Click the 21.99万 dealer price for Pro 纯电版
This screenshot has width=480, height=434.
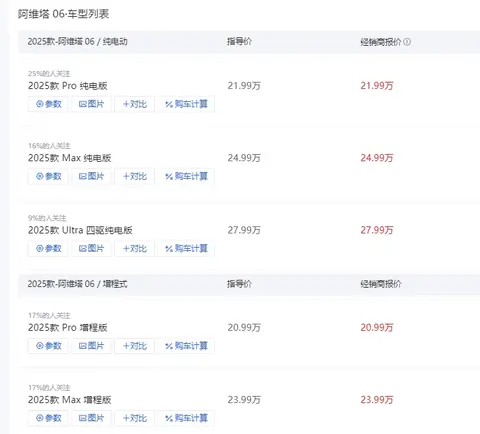(x=377, y=86)
